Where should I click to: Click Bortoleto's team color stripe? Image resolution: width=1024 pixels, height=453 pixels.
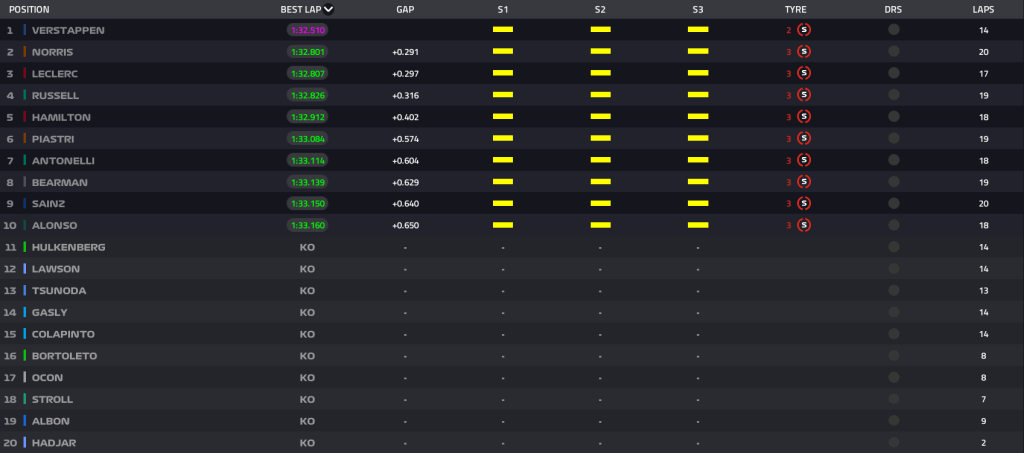tap(25, 355)
